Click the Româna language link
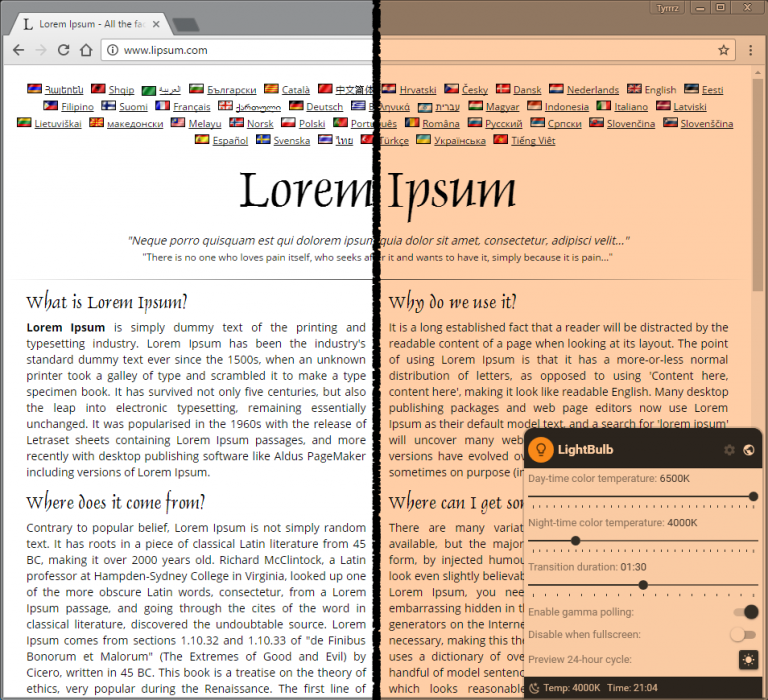This screenshot has height=700, width=768. [x=441, y=123]
